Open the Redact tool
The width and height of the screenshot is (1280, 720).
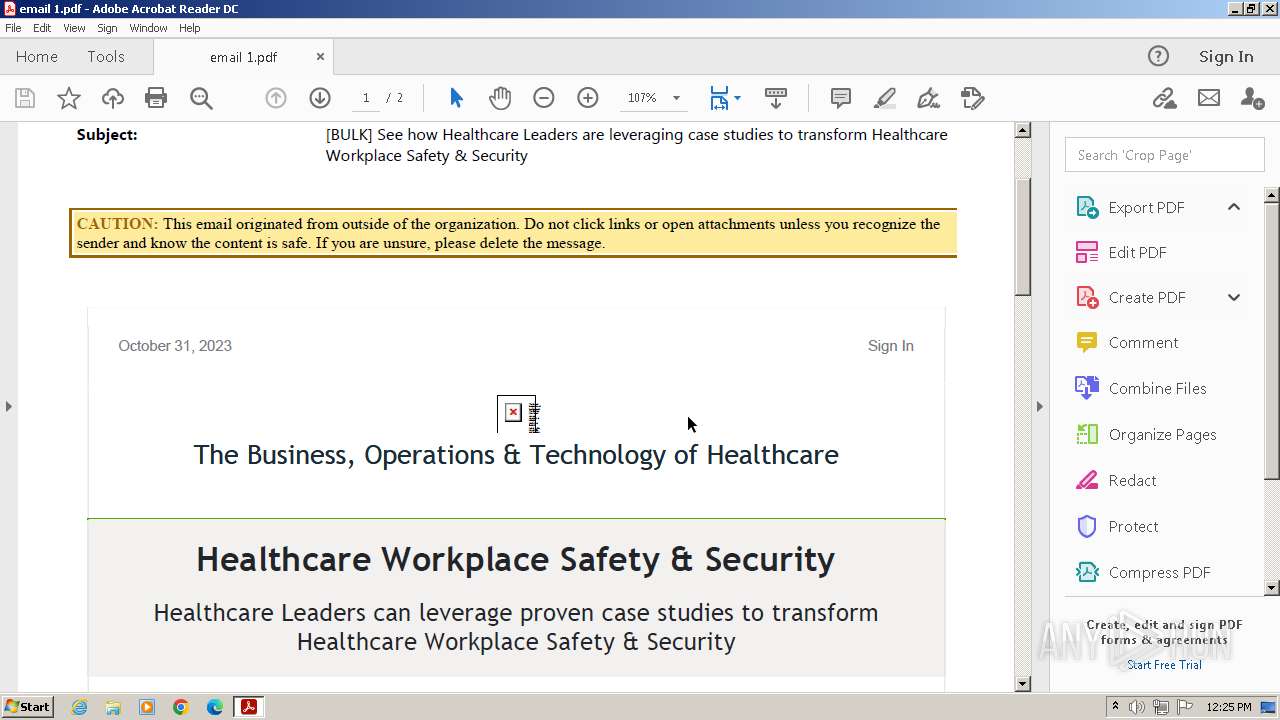click(x=1132, y=480)
